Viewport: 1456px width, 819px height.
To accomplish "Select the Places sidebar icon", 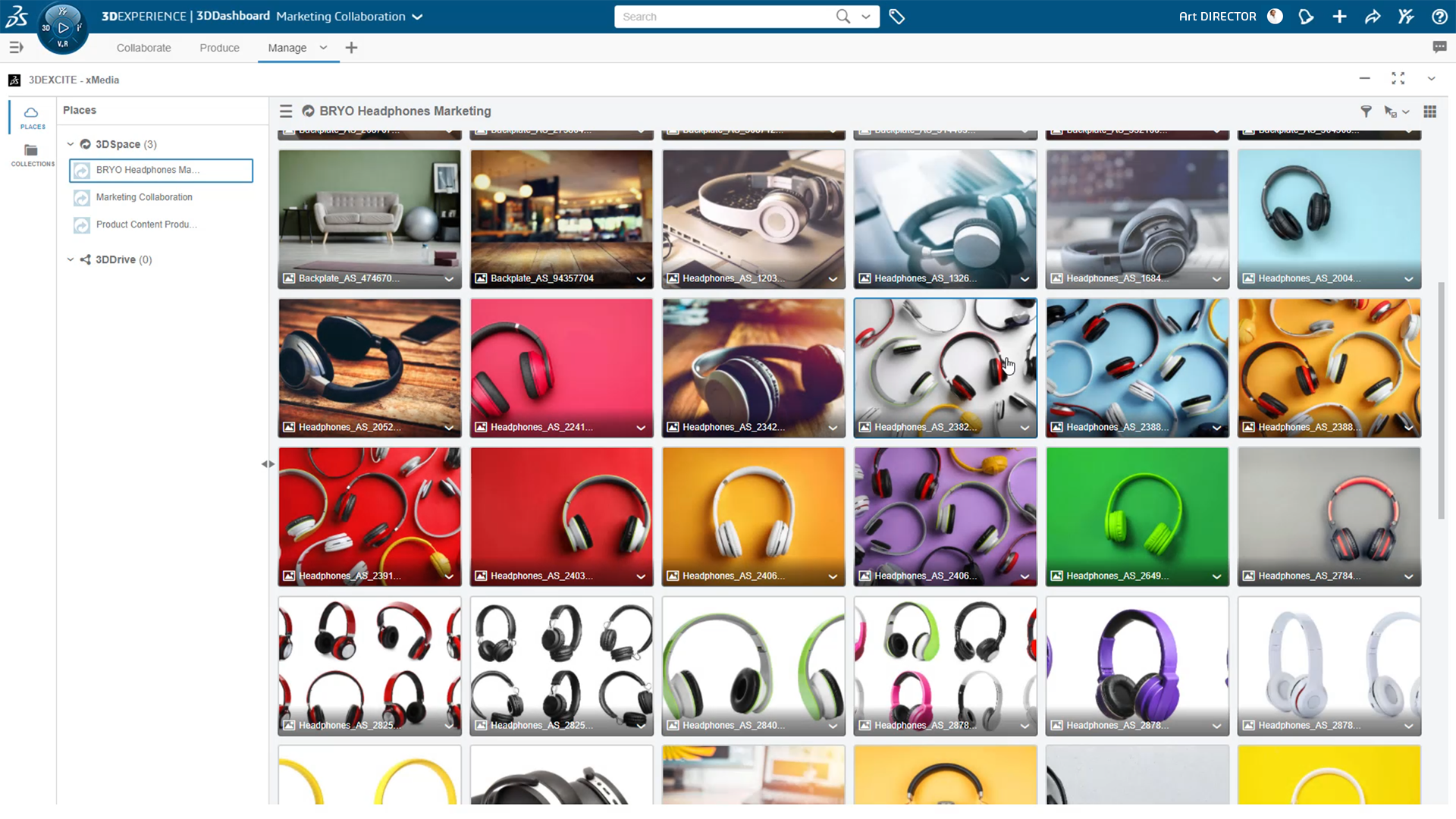I will 32,117.
